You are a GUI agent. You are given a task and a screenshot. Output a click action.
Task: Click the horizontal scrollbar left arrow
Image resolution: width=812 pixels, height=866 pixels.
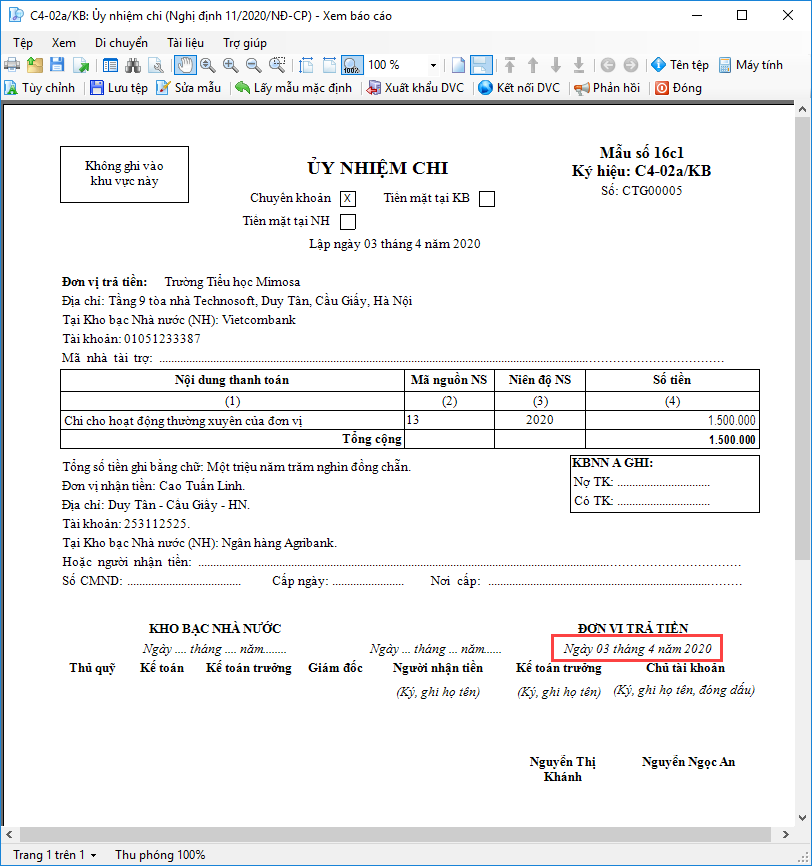tap(9, 835)
